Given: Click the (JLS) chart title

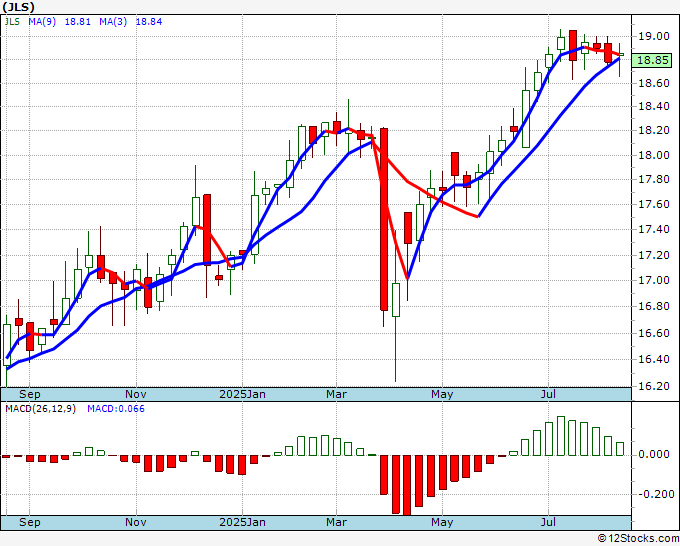Looking at the screenshot, I should point(18,7).
